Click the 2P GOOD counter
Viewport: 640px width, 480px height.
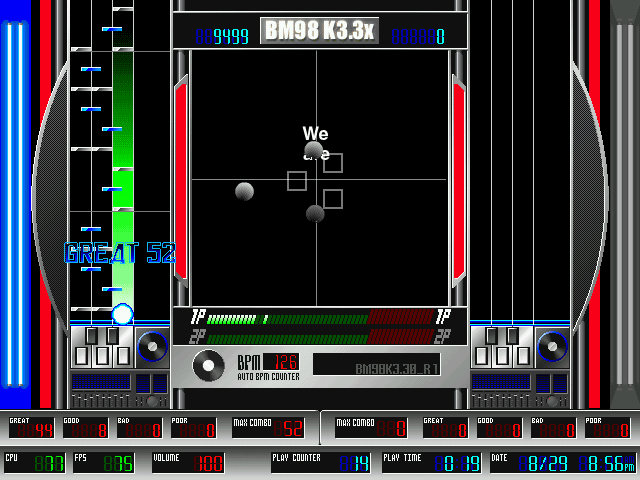[500, 428]
